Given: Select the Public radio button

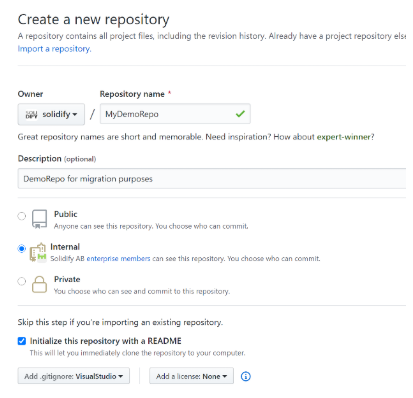Looking at the screenshot, I should [22, 216].
